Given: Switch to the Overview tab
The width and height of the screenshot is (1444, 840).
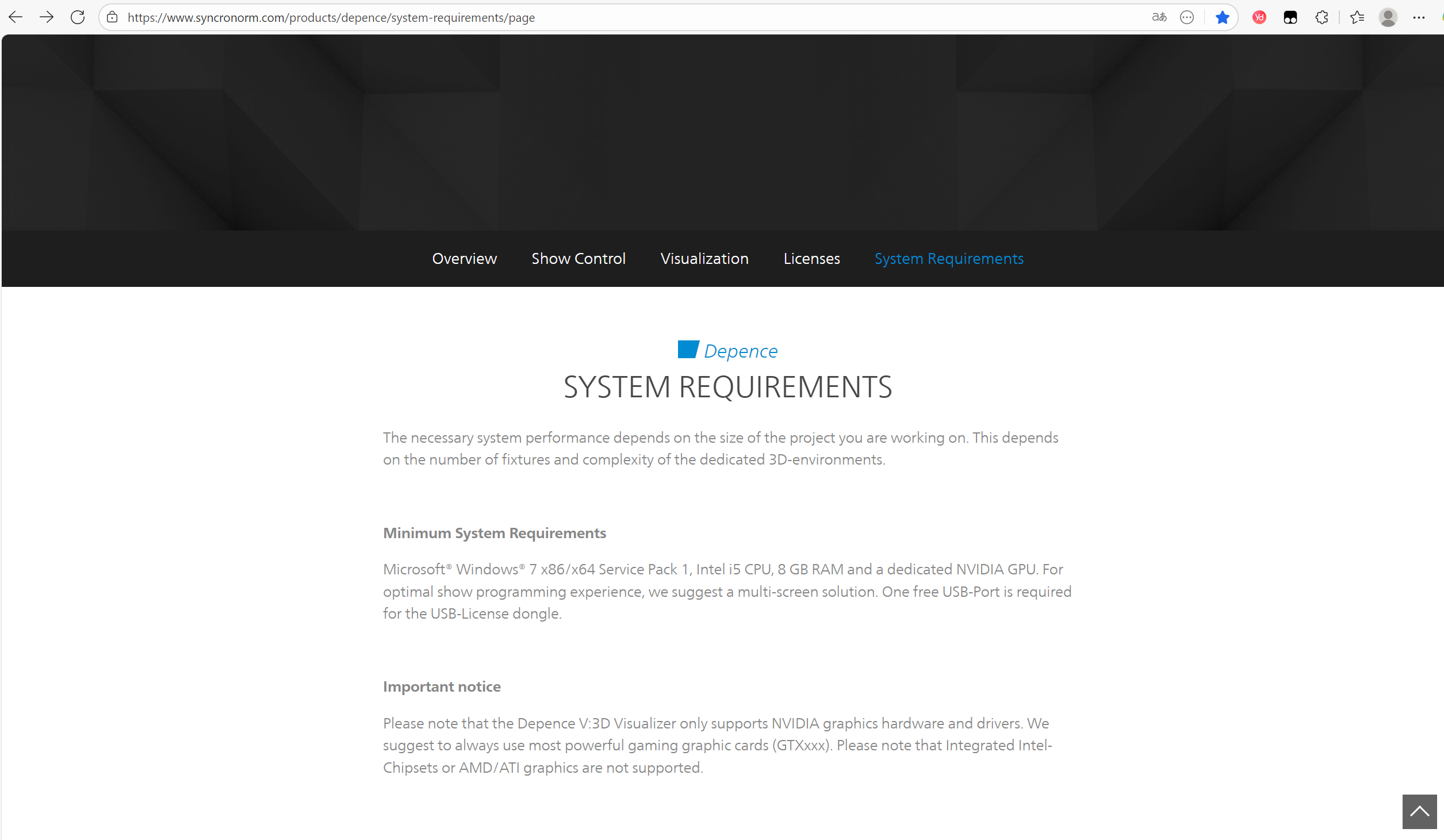Looking at the screenshot, I should pyautogui.click(x=465, y=259).
